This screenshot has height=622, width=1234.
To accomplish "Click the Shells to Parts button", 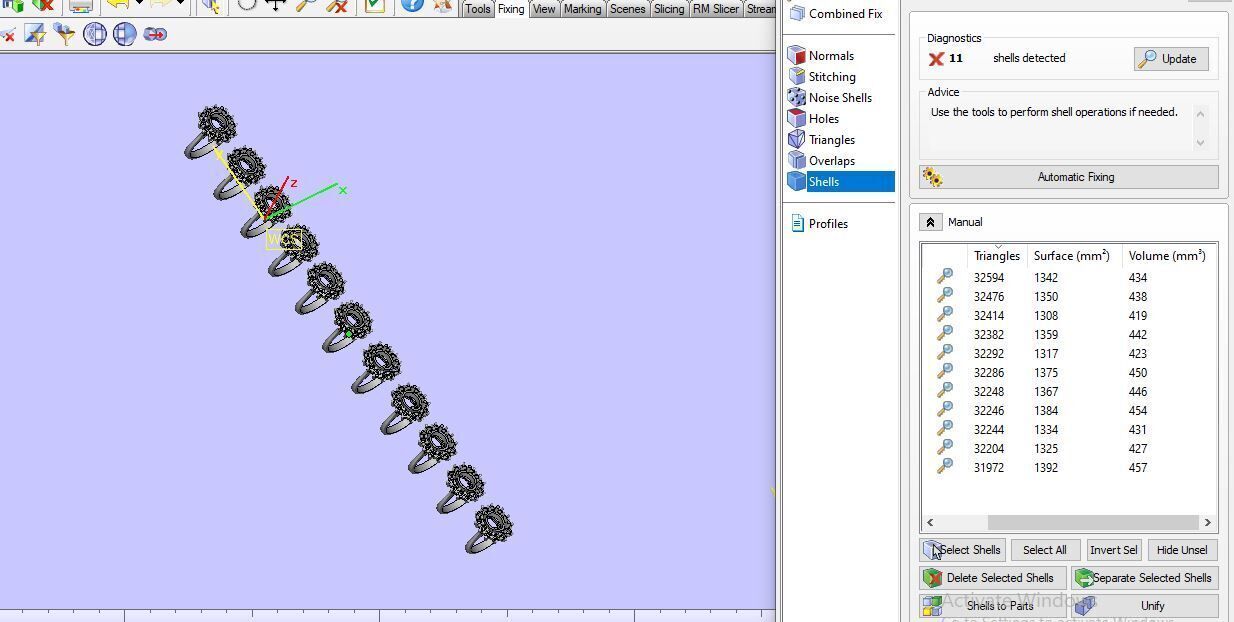I will [992, 606].
